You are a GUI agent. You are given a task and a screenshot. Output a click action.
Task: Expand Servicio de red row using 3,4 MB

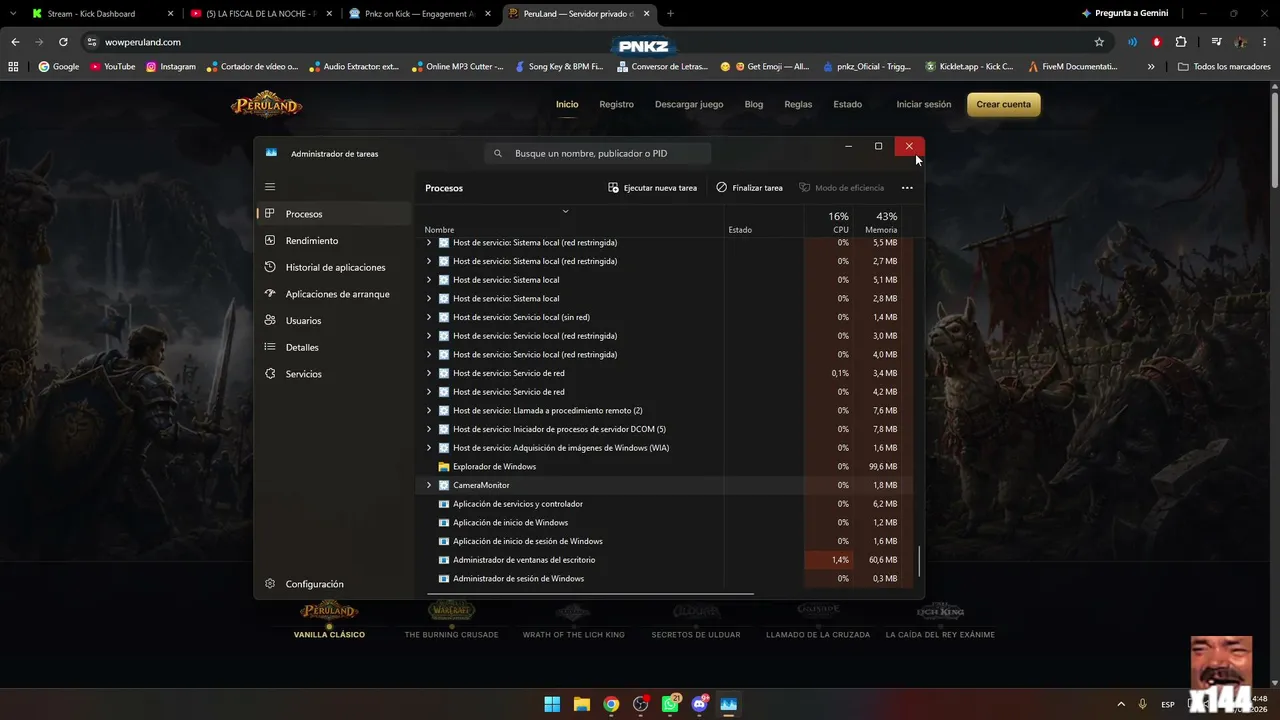[x=429, y=373]
